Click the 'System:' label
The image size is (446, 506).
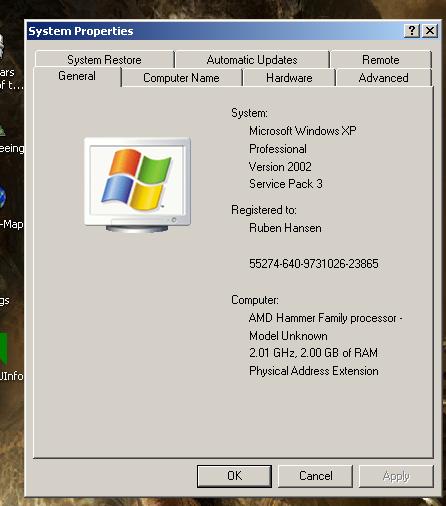[x=249, y=113]
